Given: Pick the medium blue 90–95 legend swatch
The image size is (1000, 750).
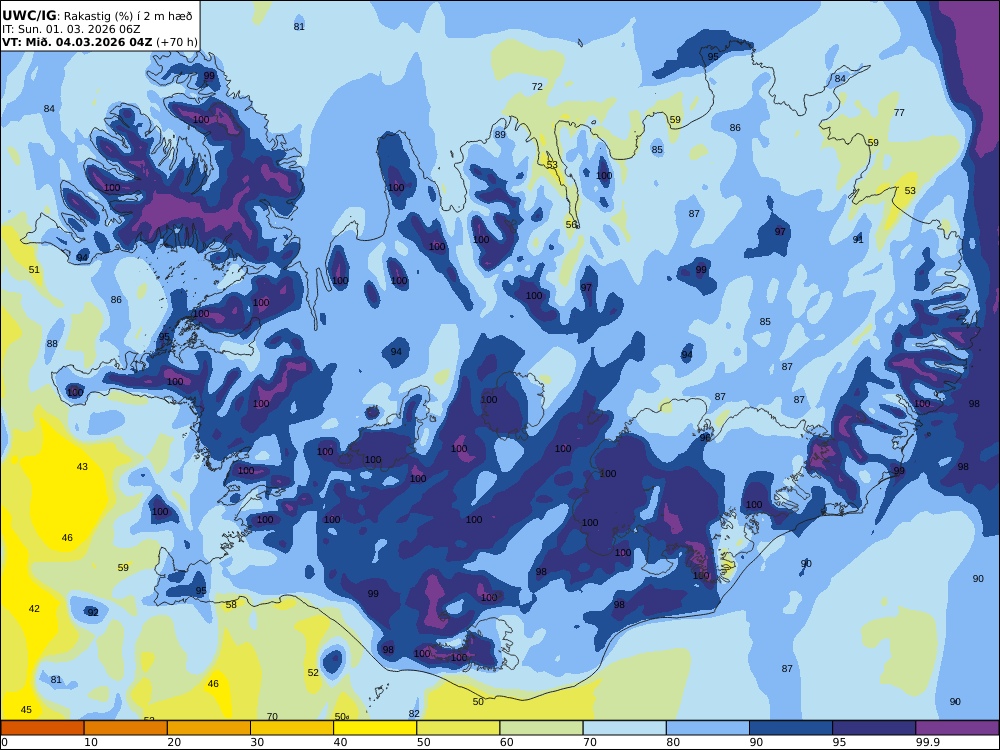Looking at the screenshot, I should pos(791,728).
